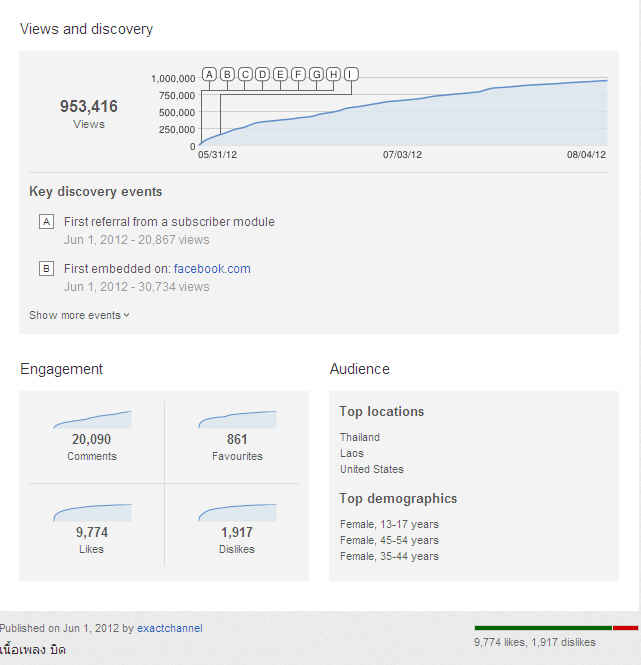Click discovery marker B on the views chart
641x665 pixels.
[227, 74]
